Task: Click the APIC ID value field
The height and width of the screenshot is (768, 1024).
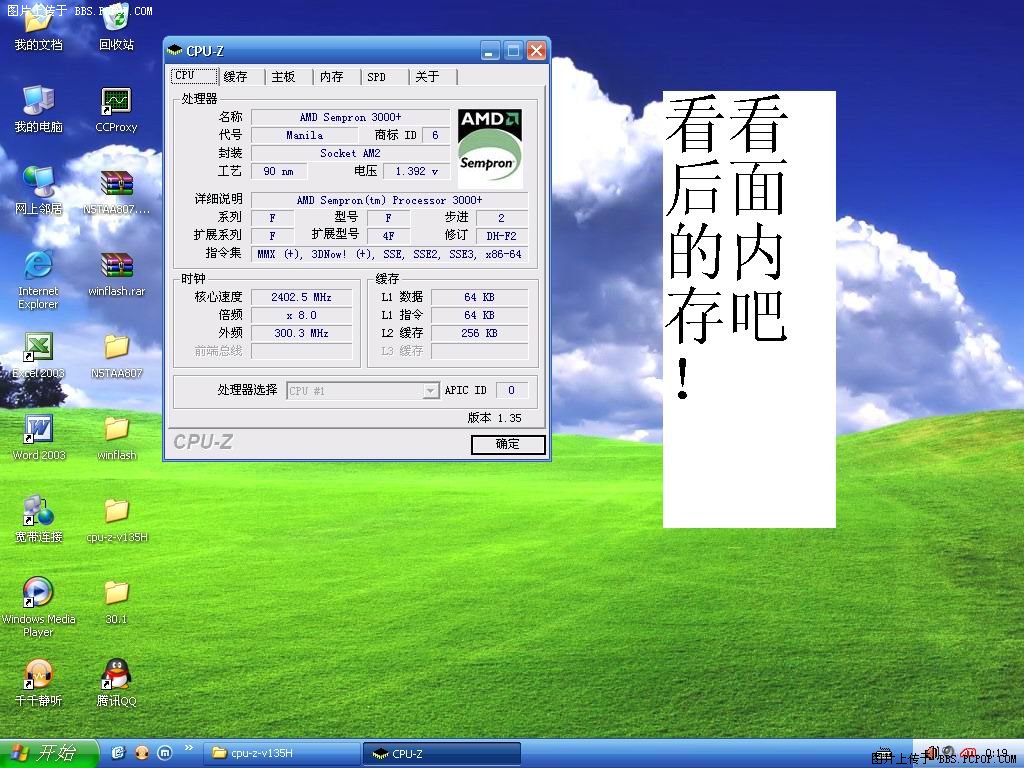Action: coord(511,391)
